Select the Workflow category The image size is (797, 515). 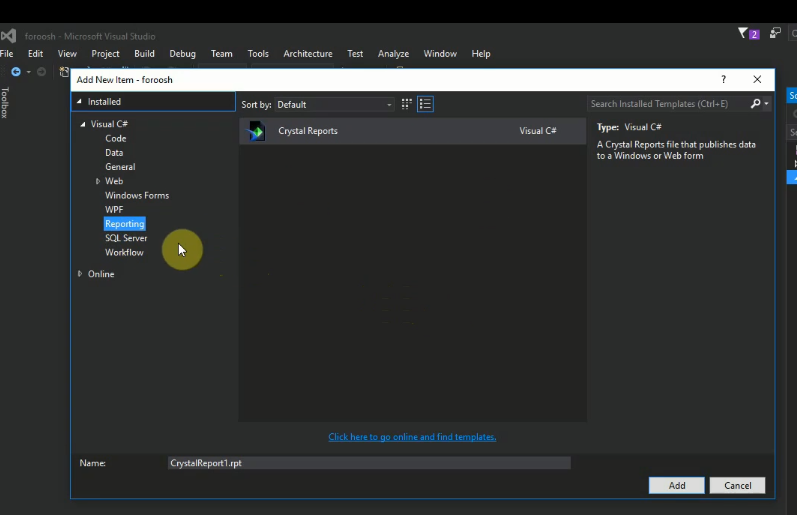[124, 252]
